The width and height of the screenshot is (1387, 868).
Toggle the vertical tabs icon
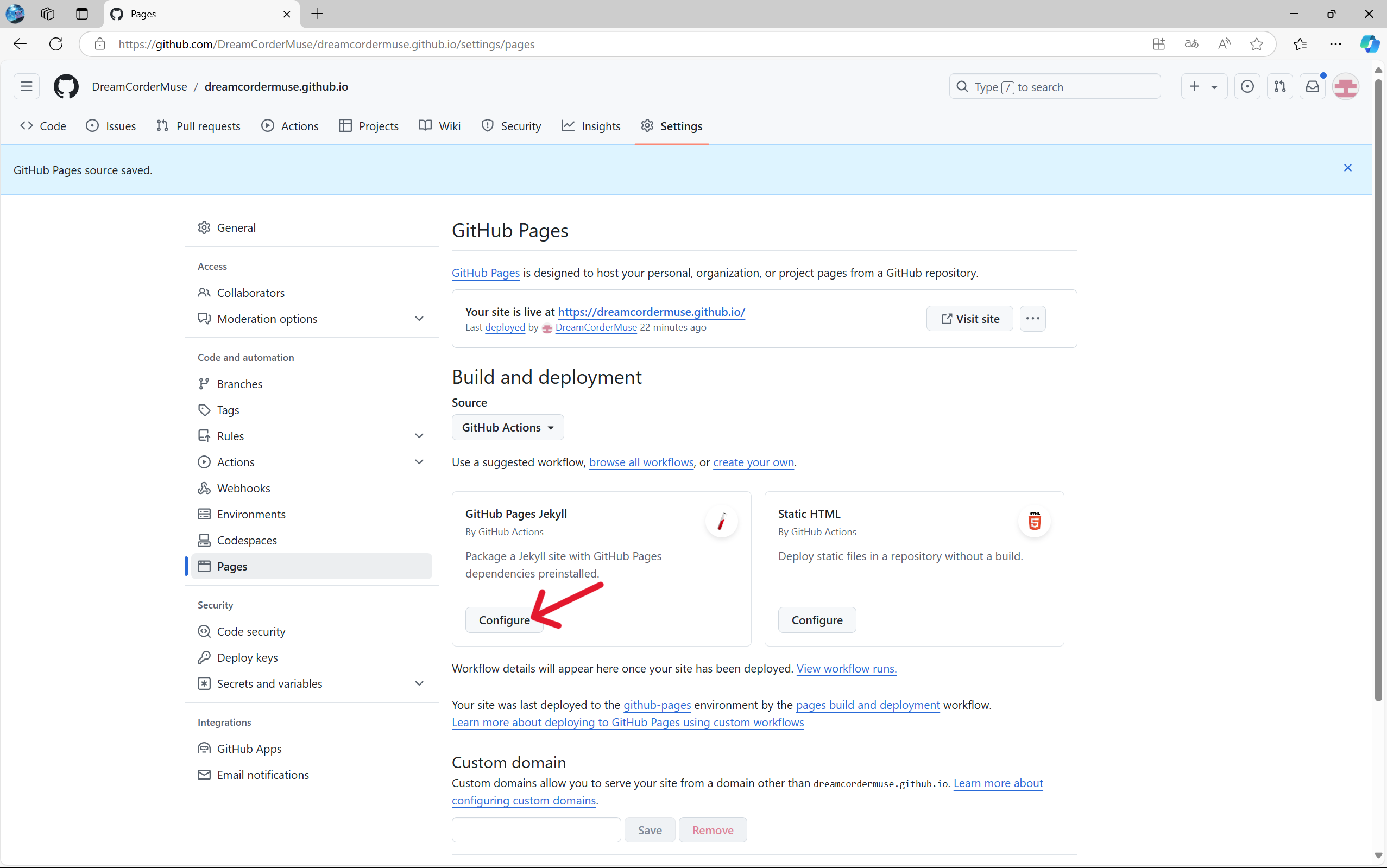(x=82, y=14)
